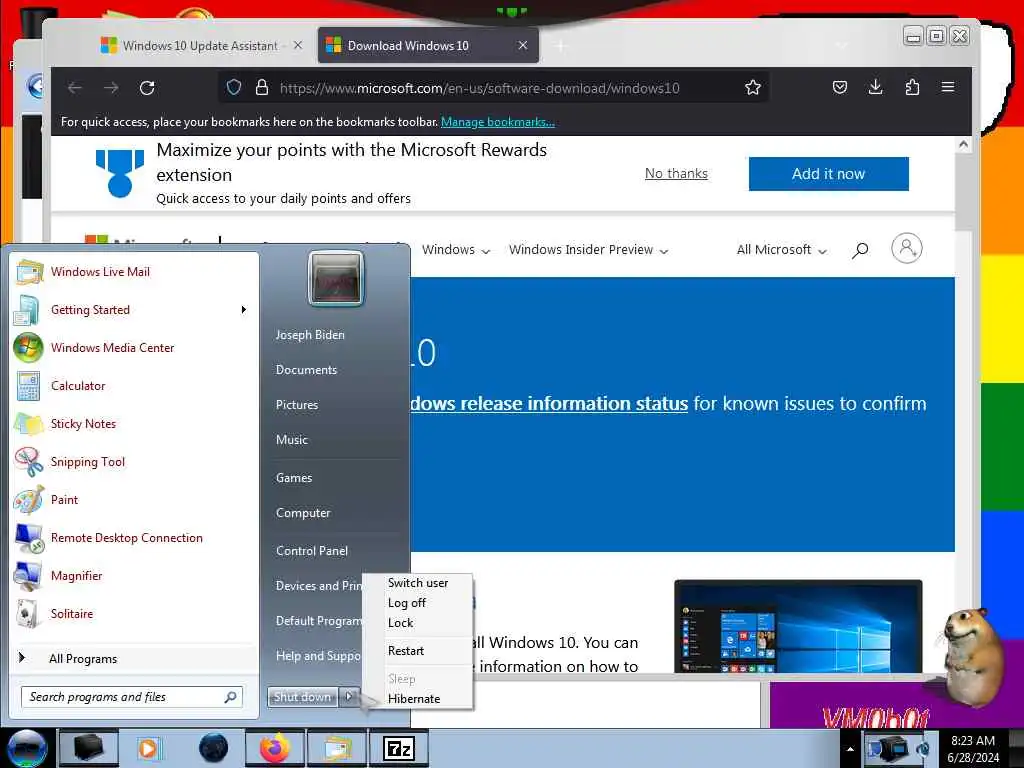Expand the Windows nav dropdown
Image resolution: width=1024 pixels, height=768 pixels.
pyautogui.click(x=456, y=249)
